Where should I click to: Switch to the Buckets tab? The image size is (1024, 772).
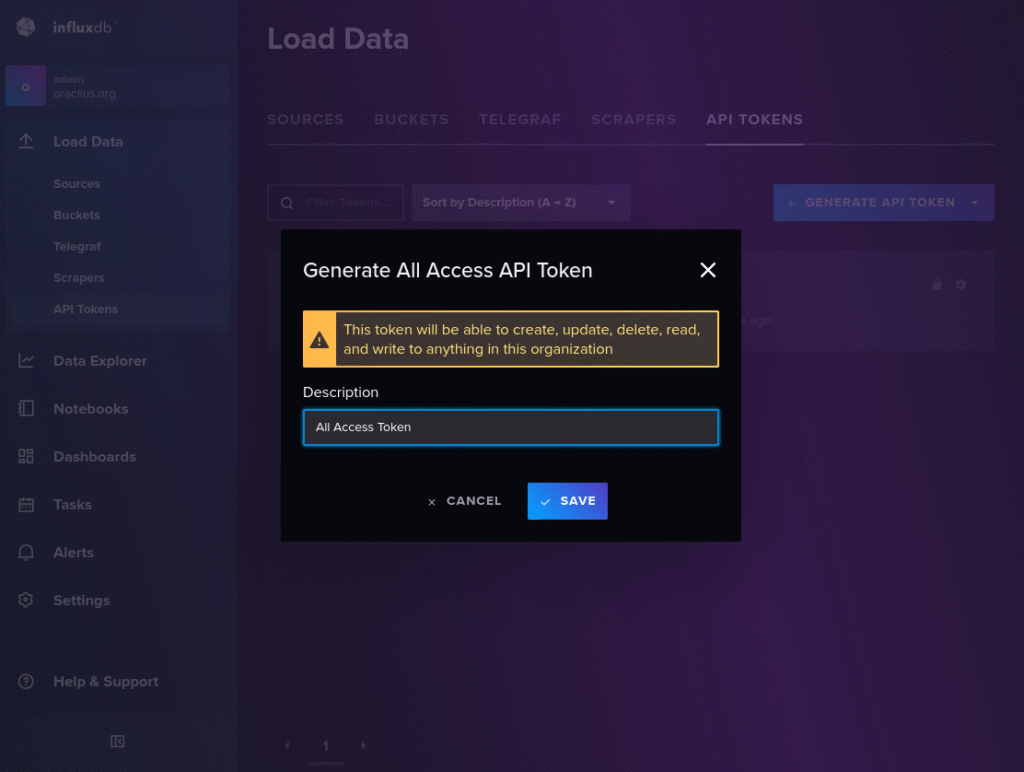411,120
